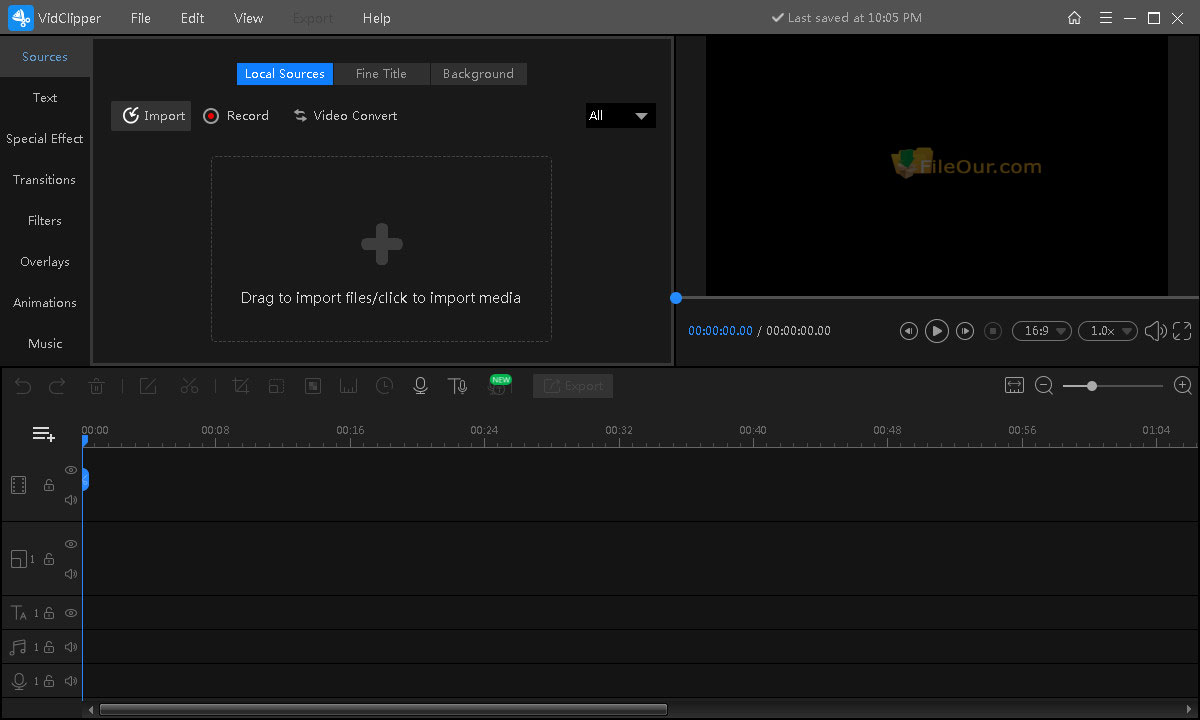Switch to the Fine Title tab

[x=381, y=73]
